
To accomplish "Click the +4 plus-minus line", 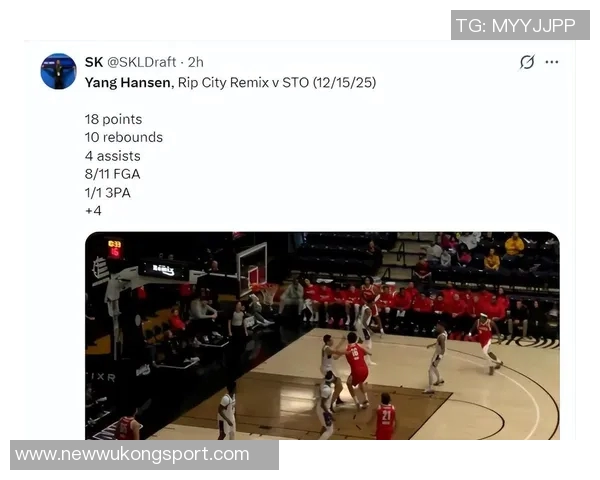I will (x=93, y=211).
